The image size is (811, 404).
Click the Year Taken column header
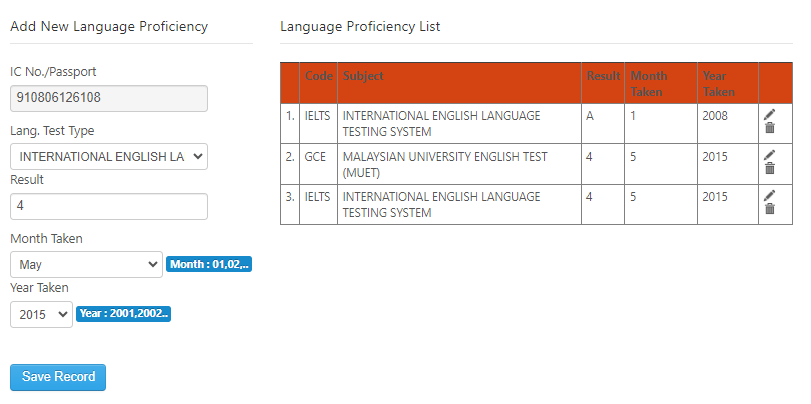point(718,84)
